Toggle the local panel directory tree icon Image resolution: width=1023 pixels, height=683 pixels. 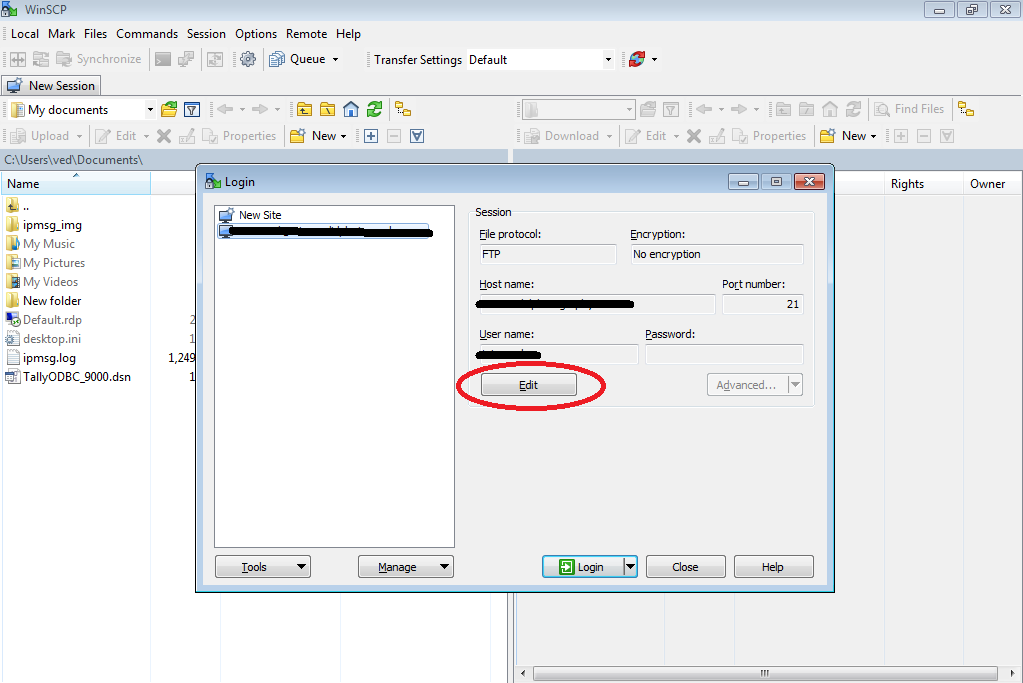tap(403, 110)
